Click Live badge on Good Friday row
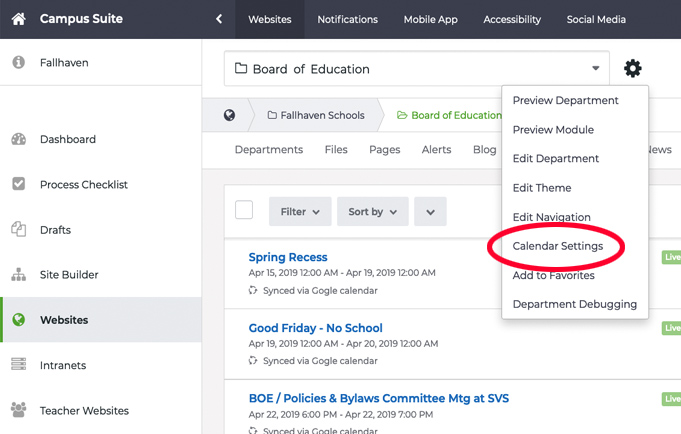Image resolution: width=681 pixels, height=434 pixels. tap(671, 328)
